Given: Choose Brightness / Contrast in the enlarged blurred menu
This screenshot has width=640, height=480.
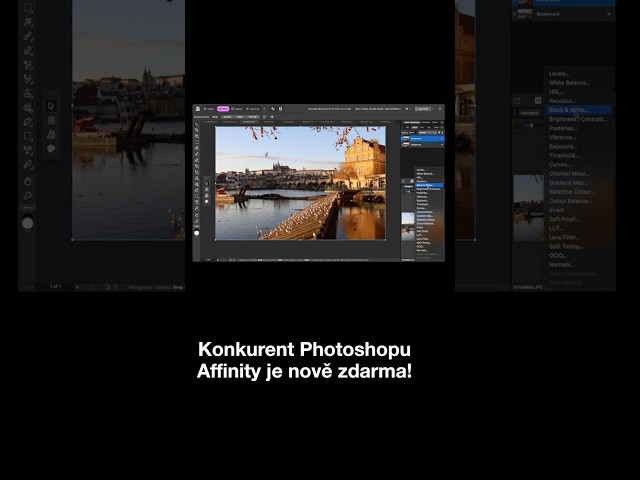Looking at the screenshot, I should pyautogui.click(x=578, y=119).
